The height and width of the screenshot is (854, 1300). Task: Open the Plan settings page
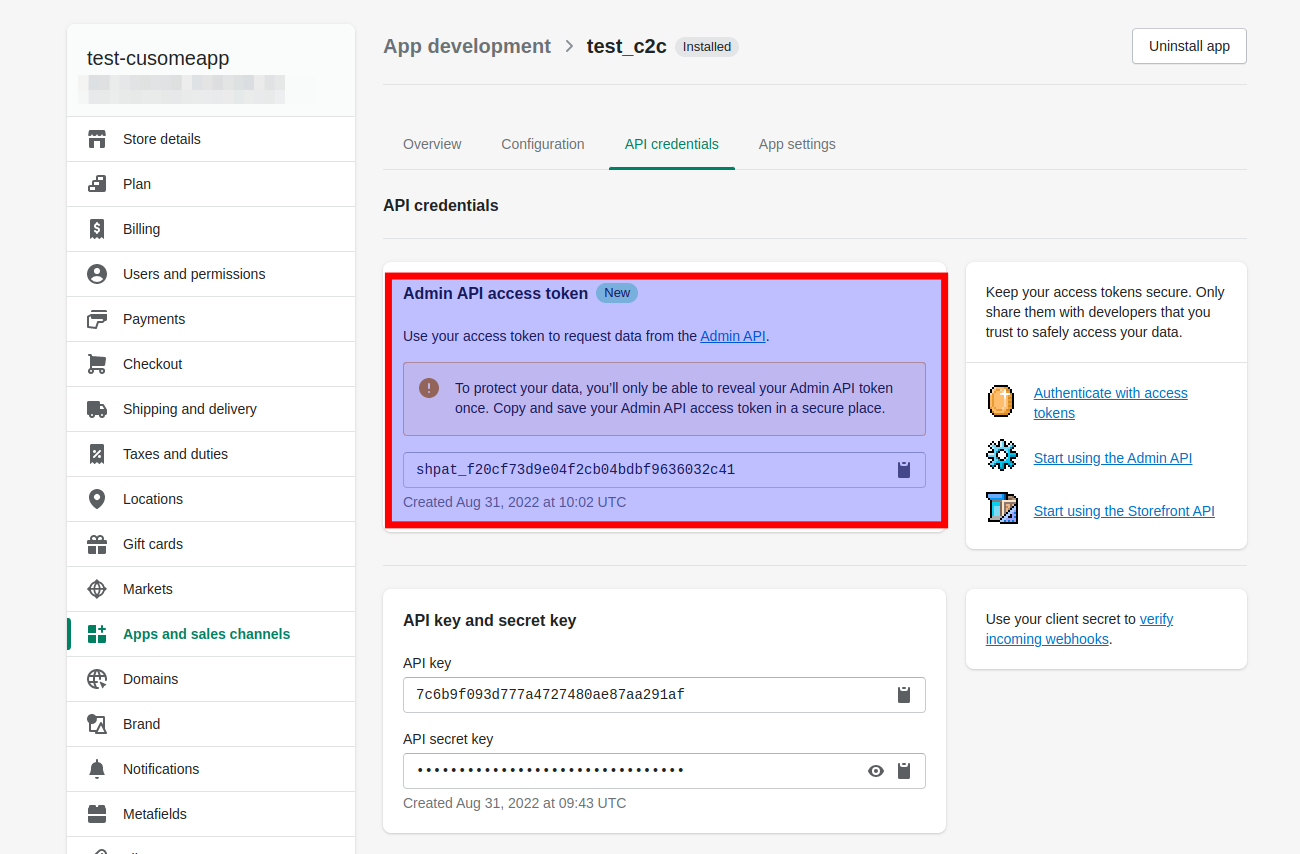[211, 184]
